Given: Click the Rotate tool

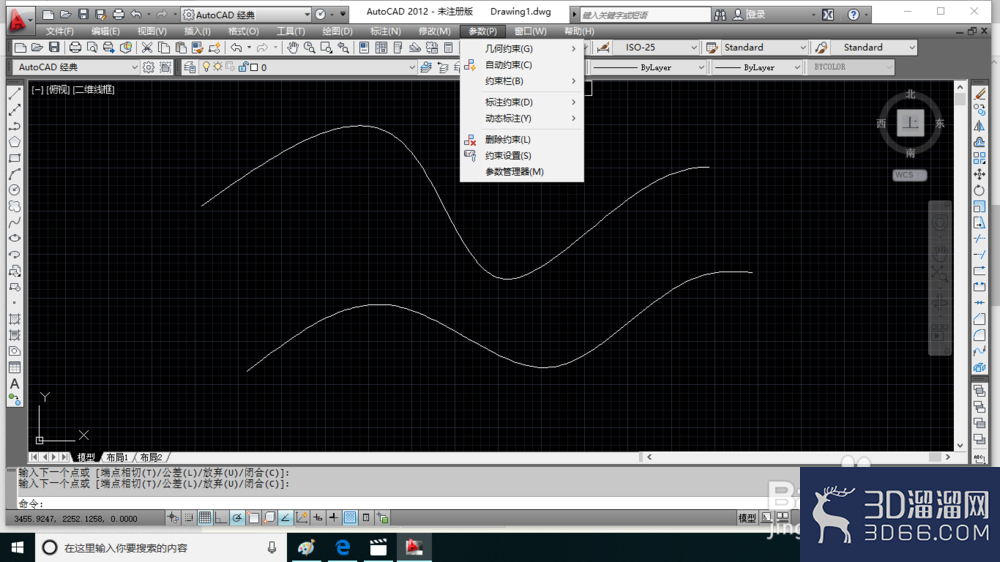Looking at the screenshot, I should pyautogui.click(x=980, y=190).
